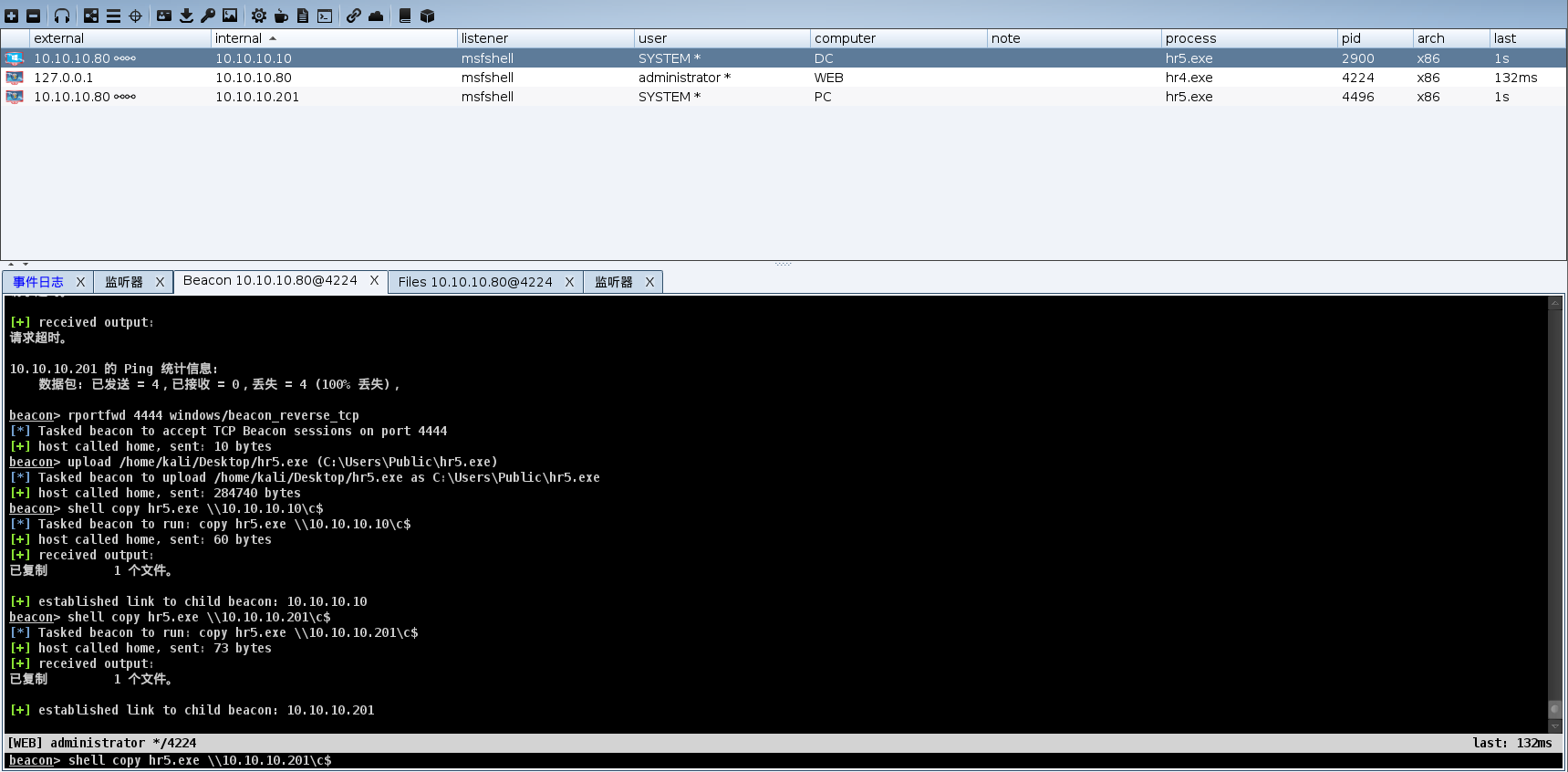Generate an Office macro (document icon)
This screenshot has height=772, width=1568.
303,16
